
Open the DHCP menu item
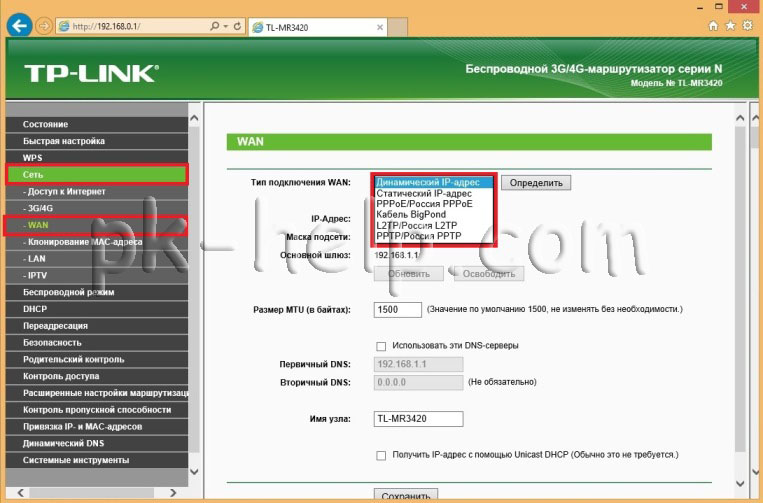(x=97, y=309)
